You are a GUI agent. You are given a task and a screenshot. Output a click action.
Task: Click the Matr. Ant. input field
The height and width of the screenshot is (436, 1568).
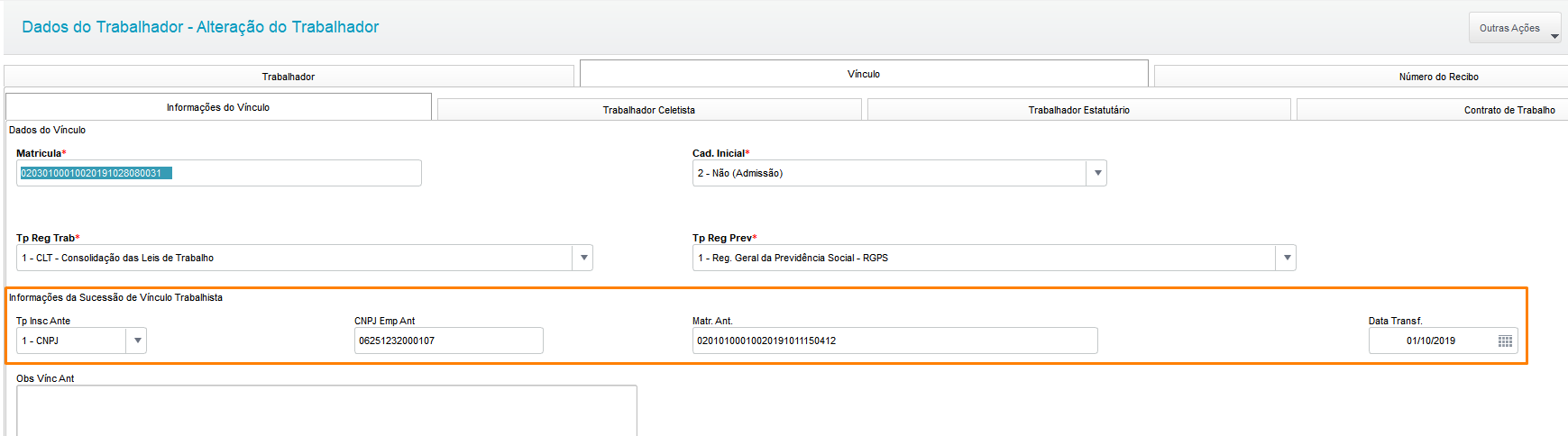click(895, 341)
